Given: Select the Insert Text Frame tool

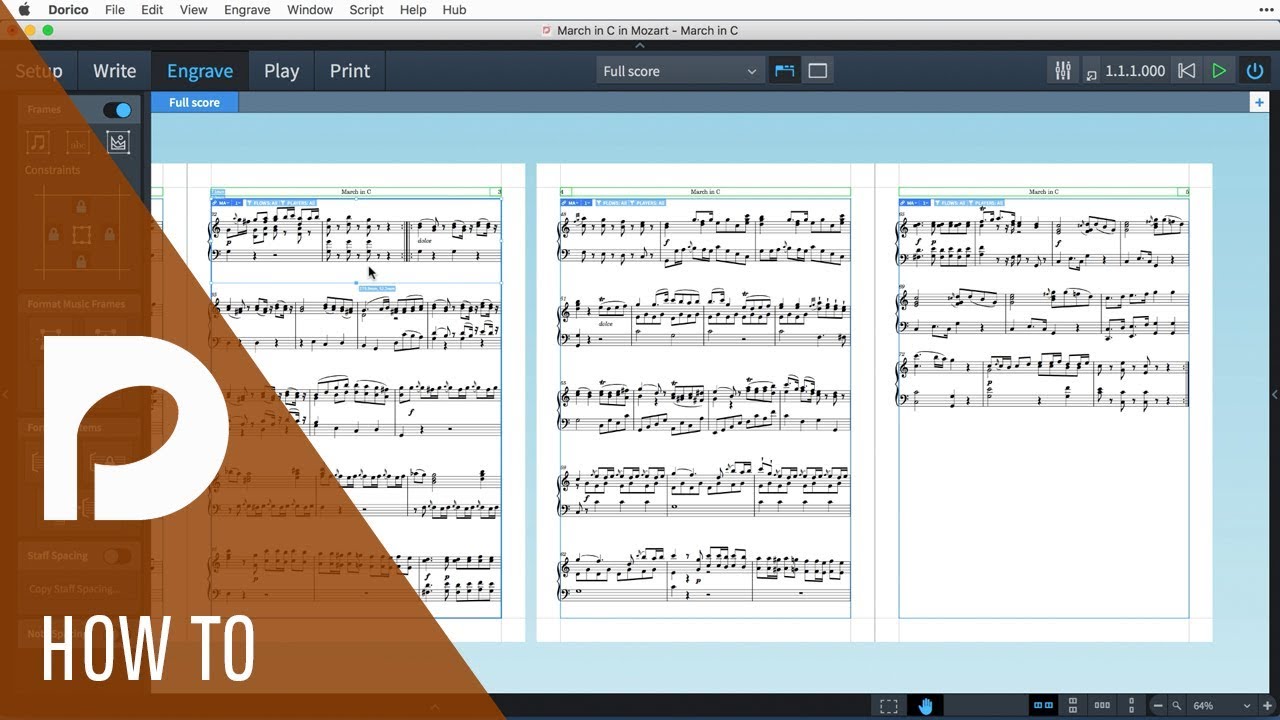Looking at the screenshot, I should coord(78,143).
